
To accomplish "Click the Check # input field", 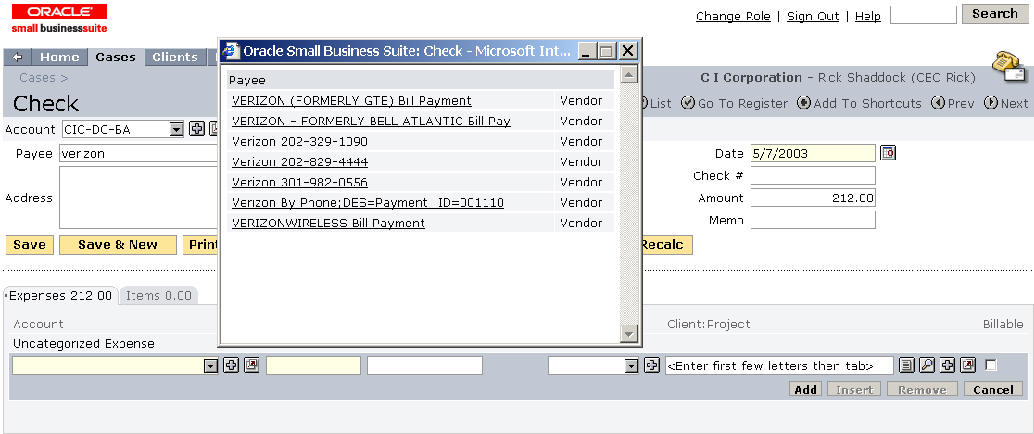I will pos(813,176).
